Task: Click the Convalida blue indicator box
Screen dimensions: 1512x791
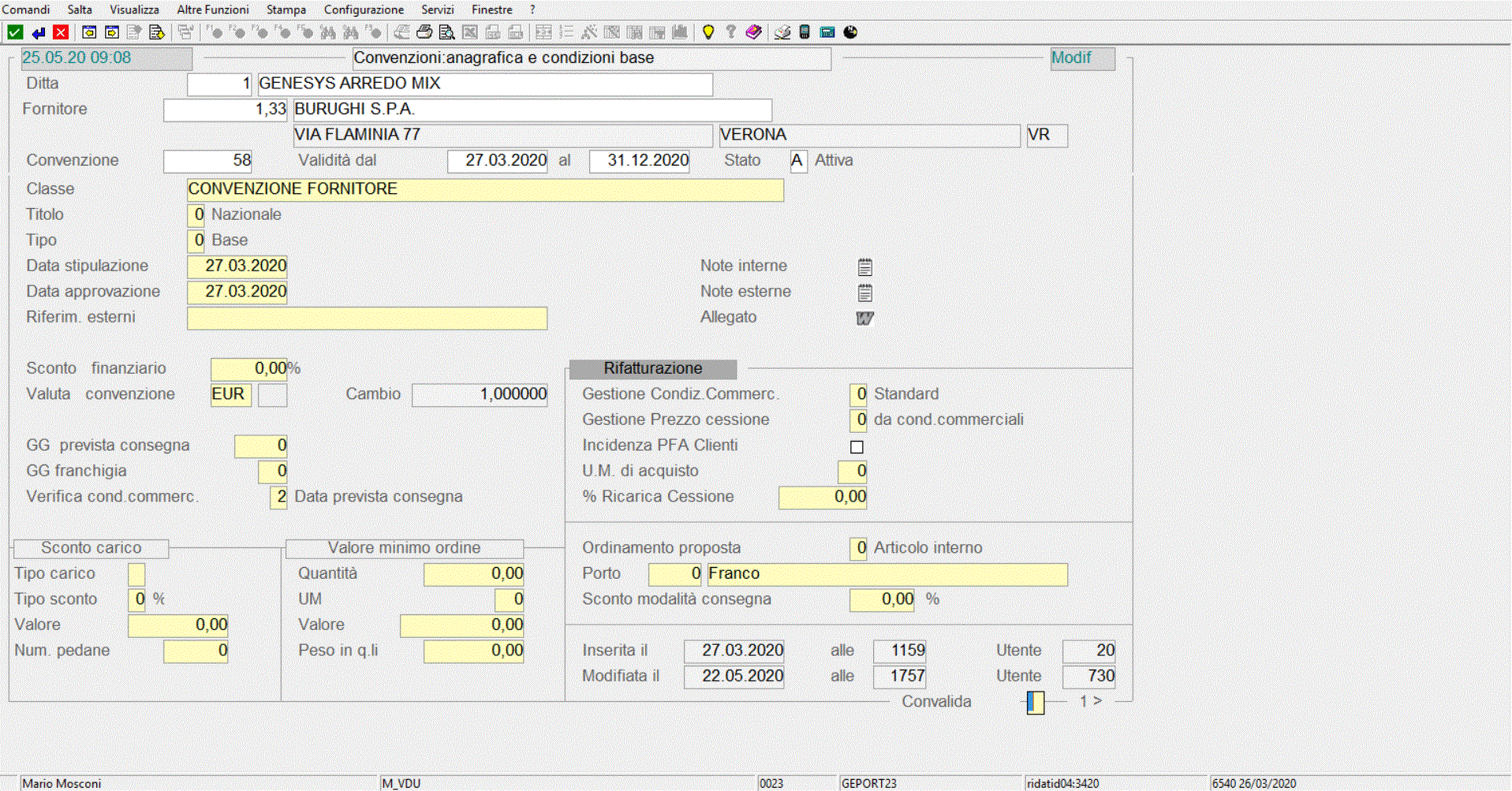Action: click(1036, 702)
